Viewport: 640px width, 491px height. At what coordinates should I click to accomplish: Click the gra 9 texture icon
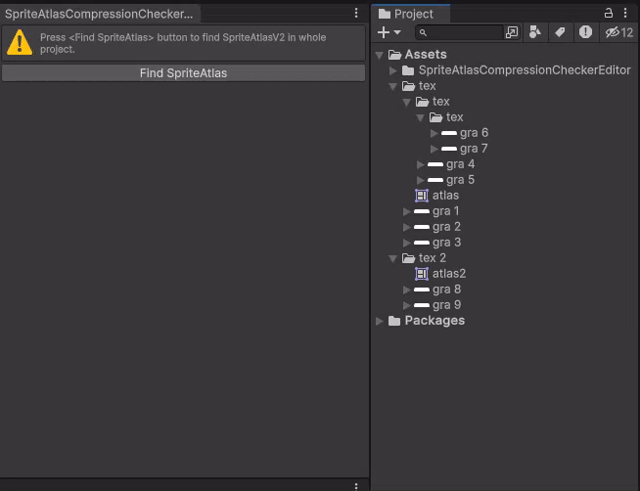(x=421, y=305)
